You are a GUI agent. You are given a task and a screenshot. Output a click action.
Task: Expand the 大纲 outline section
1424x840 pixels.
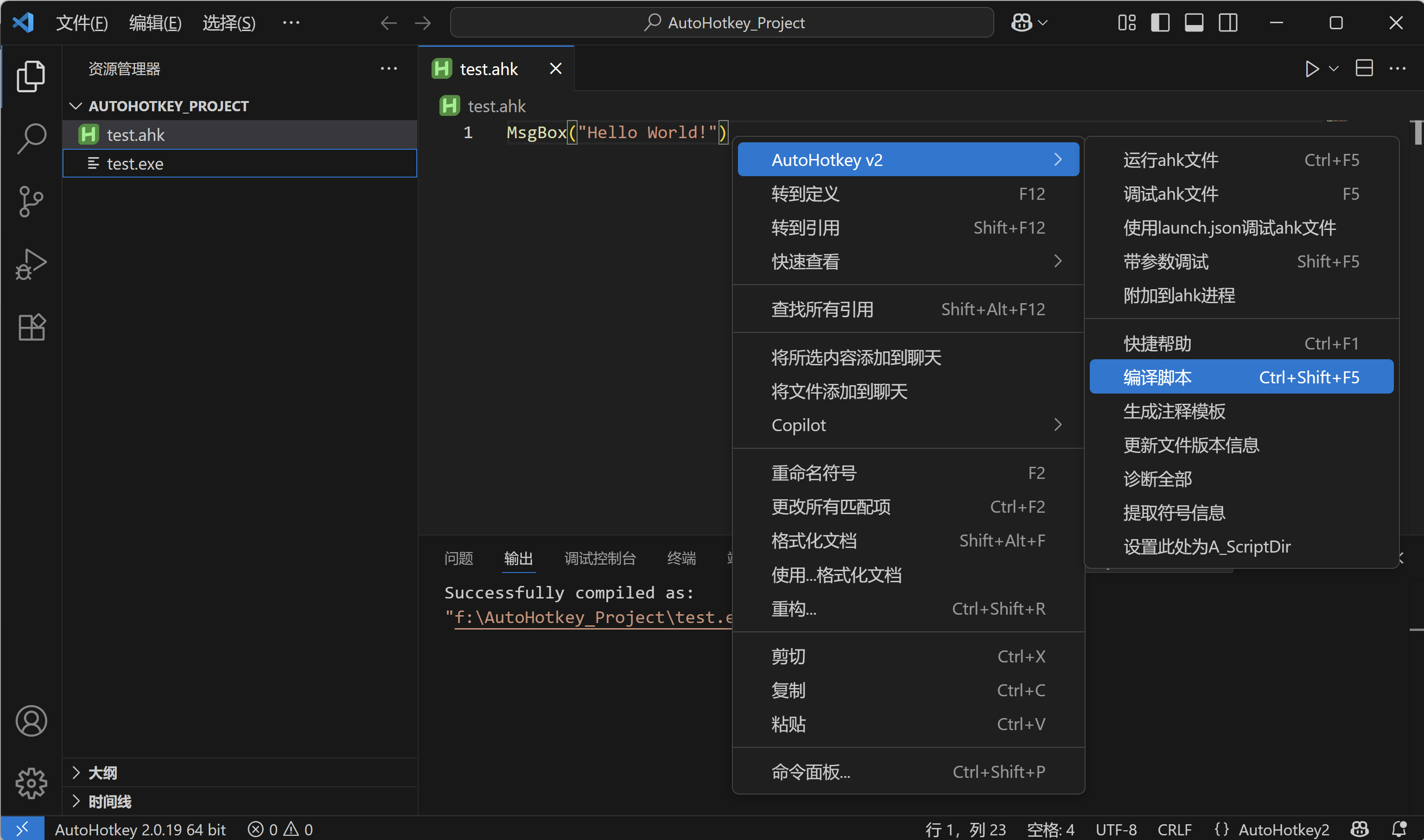(x=76, y=773)
